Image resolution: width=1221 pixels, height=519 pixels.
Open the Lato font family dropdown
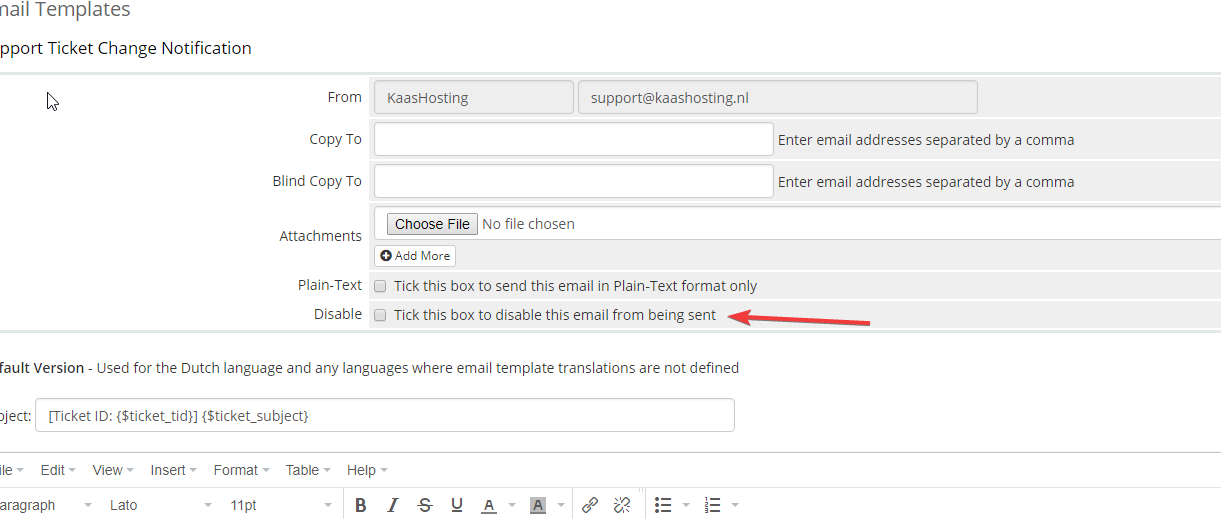click(160, 505)
